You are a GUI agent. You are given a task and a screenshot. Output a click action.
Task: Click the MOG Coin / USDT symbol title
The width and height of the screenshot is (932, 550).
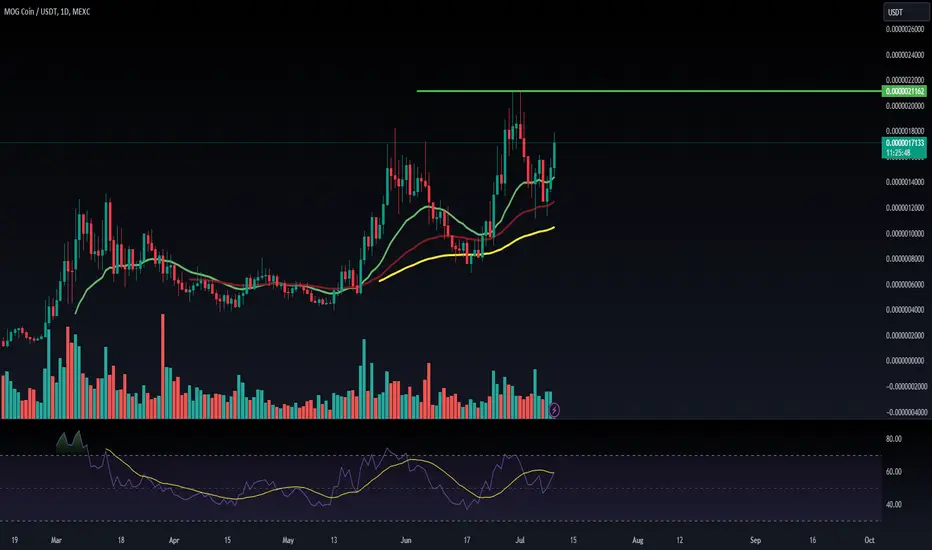tap(47, 11)
